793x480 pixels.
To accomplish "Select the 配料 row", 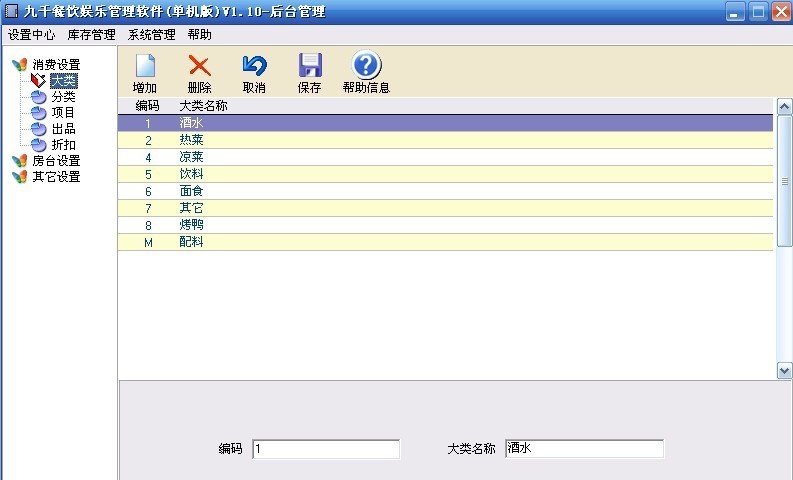I will pos(445,242).
